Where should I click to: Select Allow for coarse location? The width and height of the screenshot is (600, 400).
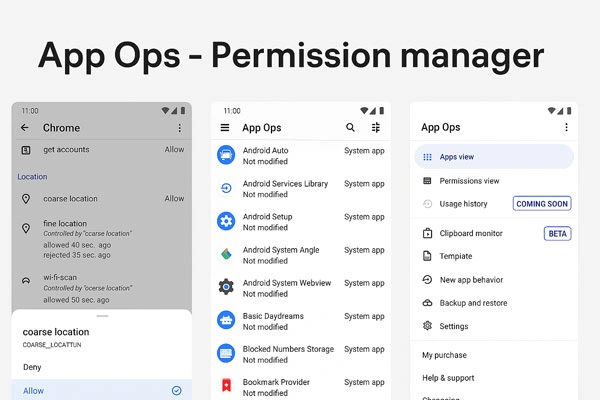click(x=102, y=390)
